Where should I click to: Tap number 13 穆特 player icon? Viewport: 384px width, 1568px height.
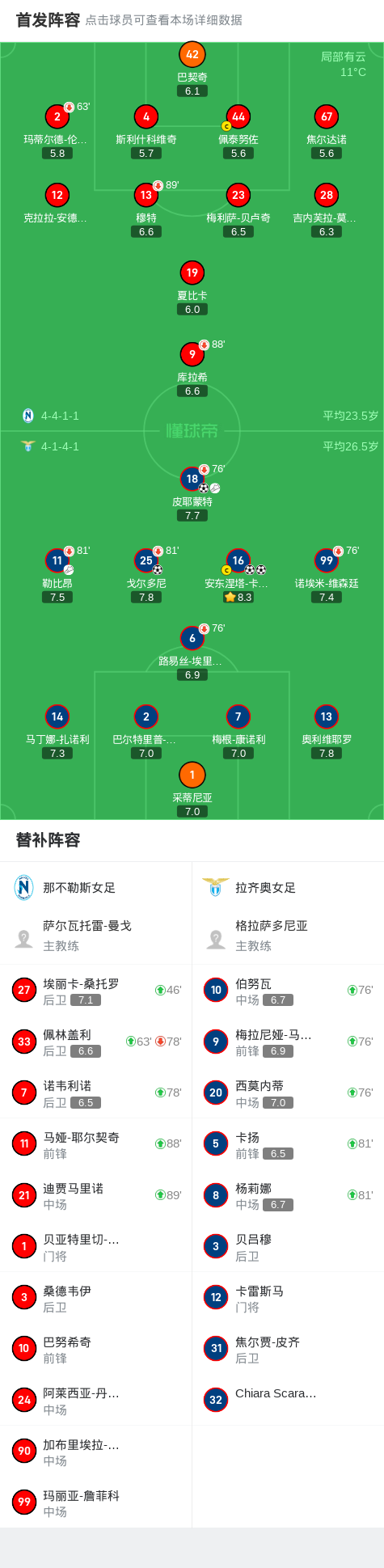[x=146, y=195]
